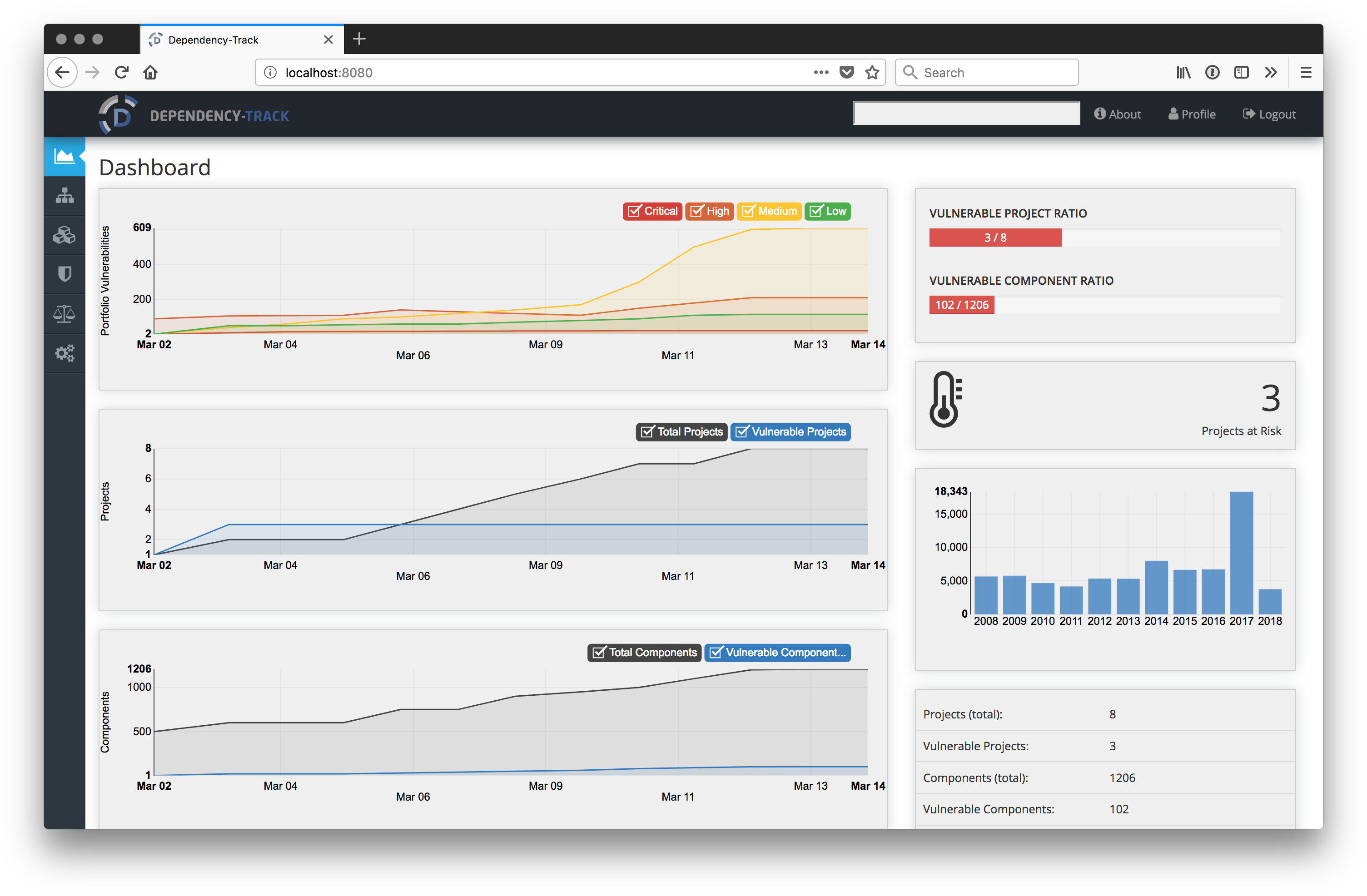
Task: Open the browser hamburger menu
Action: coord(1306,72)
